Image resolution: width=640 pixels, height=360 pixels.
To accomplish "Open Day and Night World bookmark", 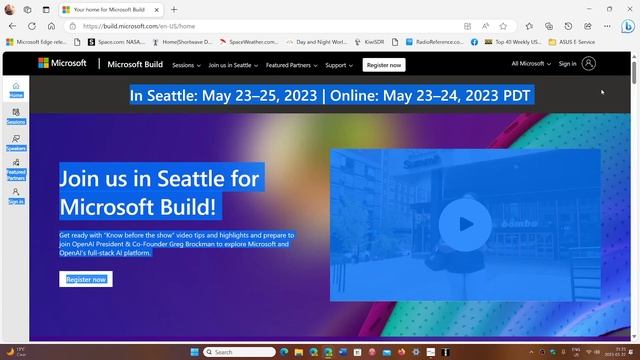I will coord(317,42).
